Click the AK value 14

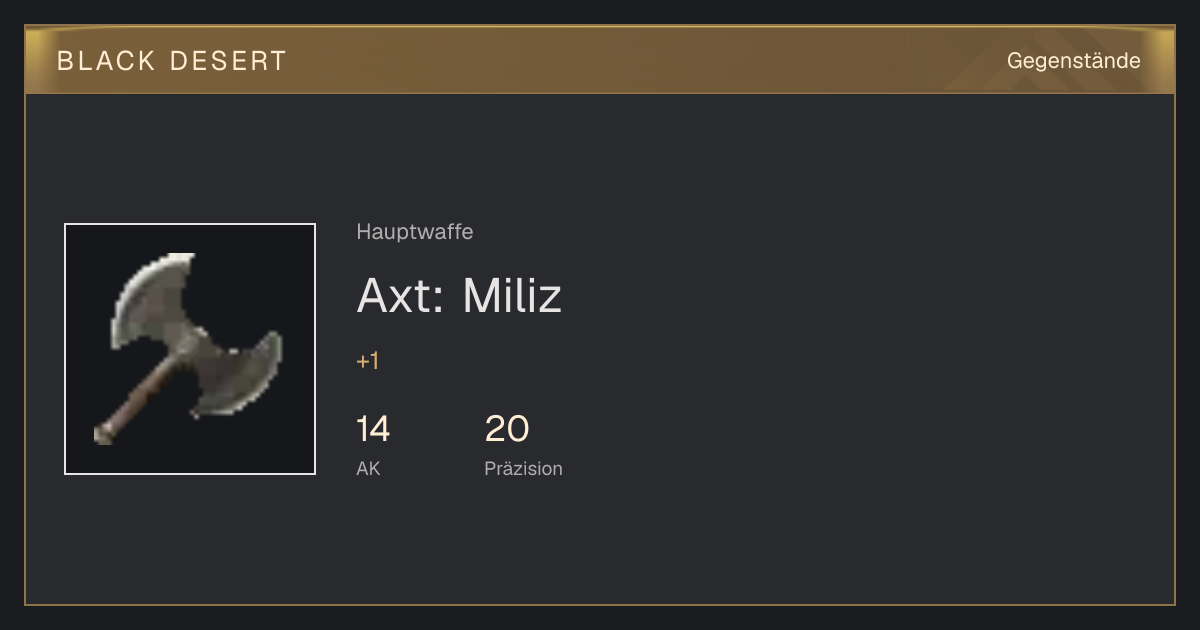[373, 429]
